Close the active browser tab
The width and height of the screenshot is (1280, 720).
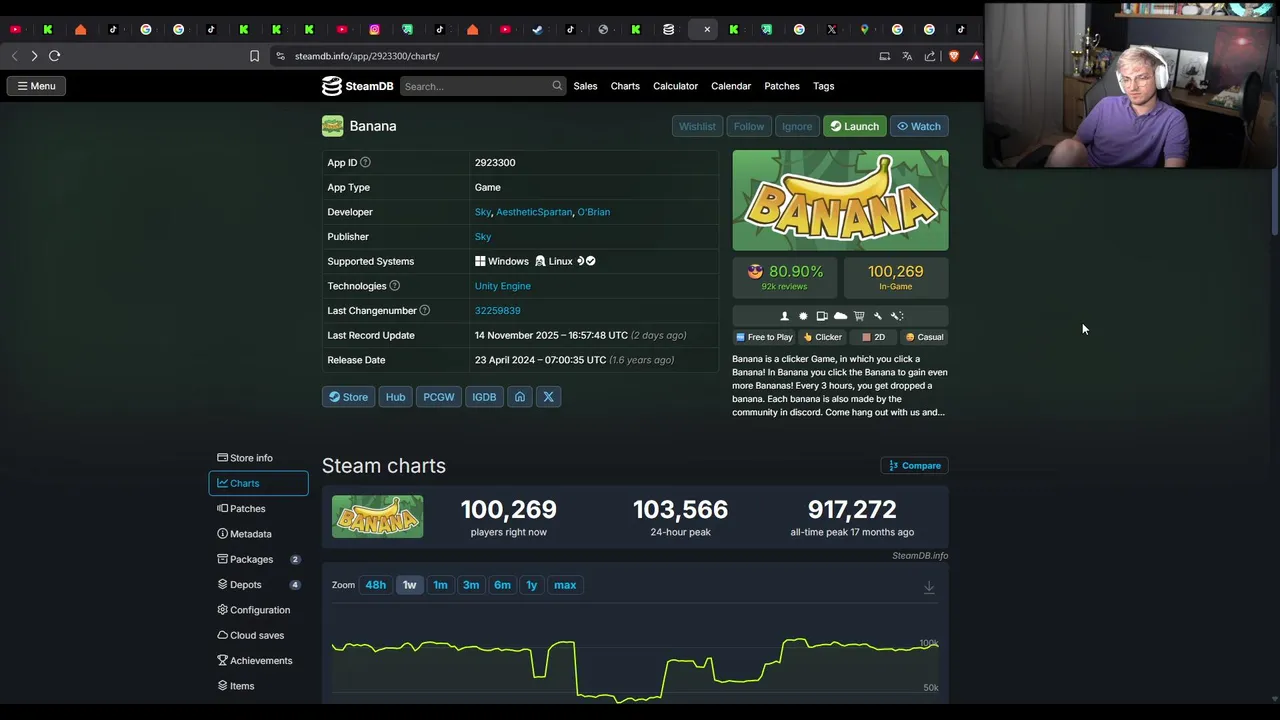pyautogui.click(x=707, y=29)
